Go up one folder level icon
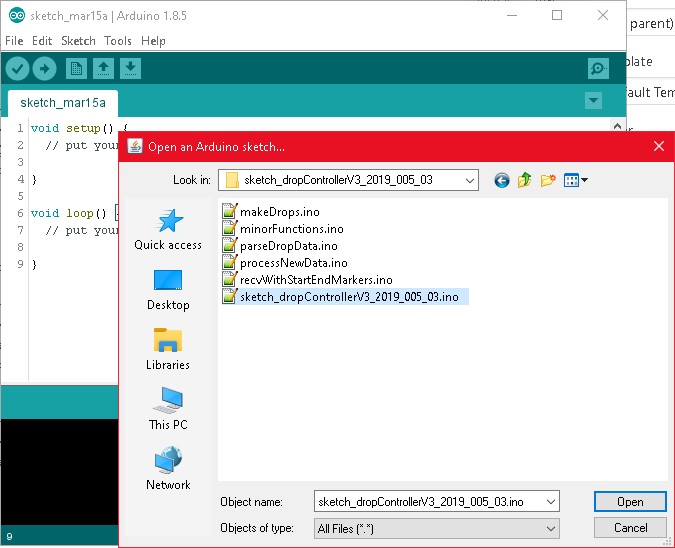 (524, 180)
